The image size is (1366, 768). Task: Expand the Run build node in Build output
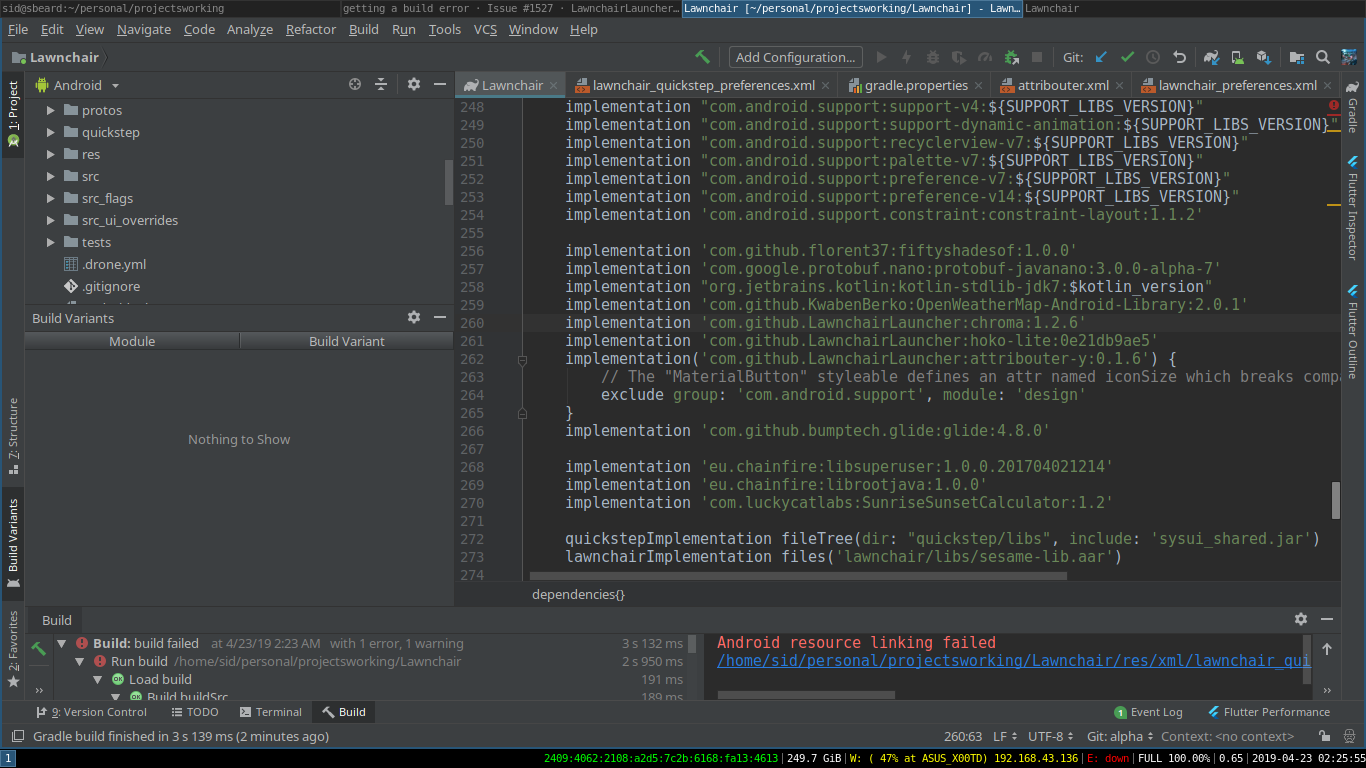pyautogui.click(x=79, y=661)
